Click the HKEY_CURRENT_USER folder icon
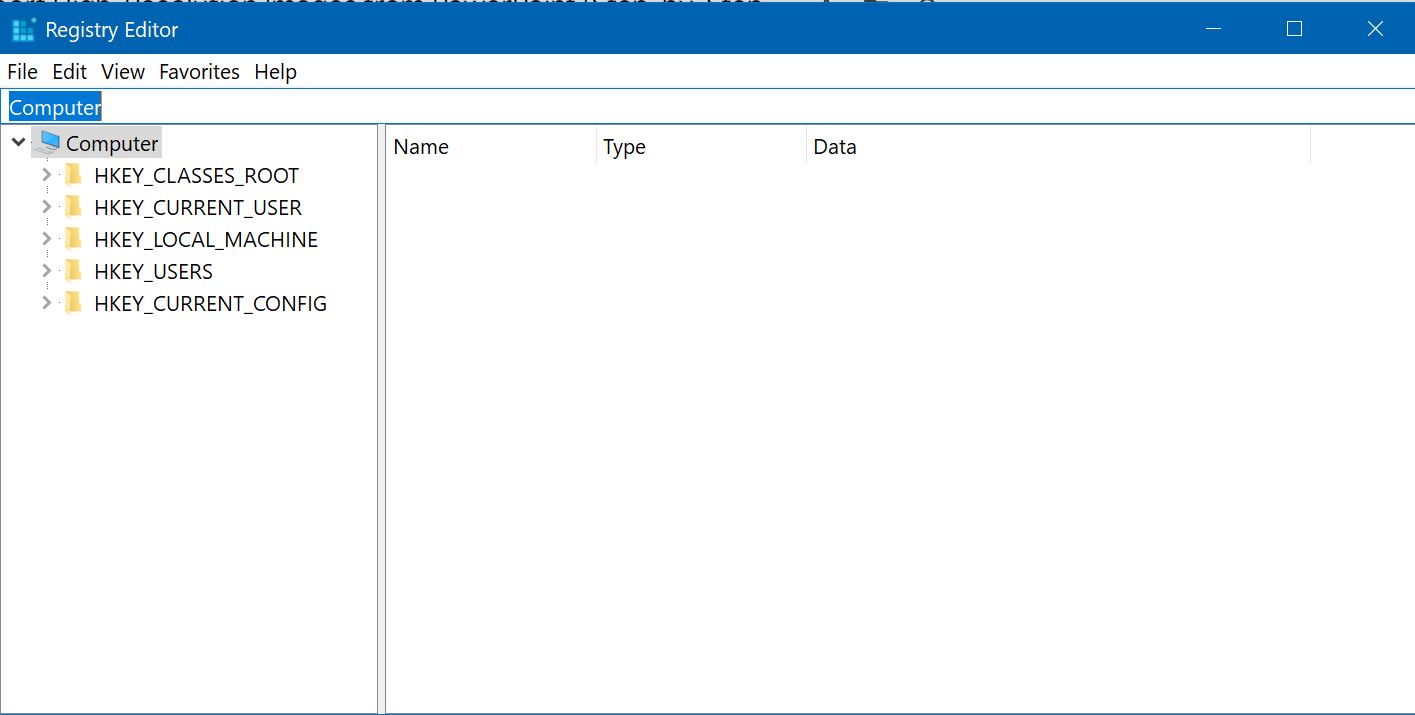The height and width of the screenshot is (715, 1415). (x=72, y=207)
